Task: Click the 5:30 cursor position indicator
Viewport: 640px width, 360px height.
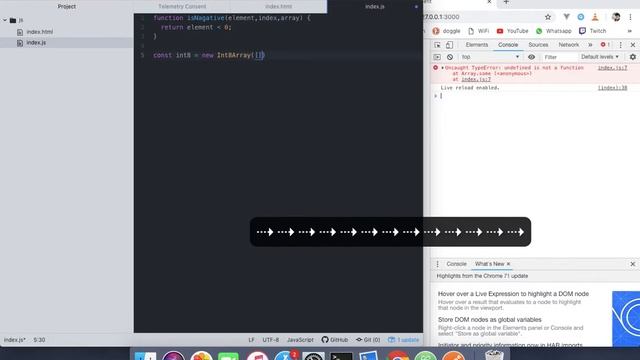Action: pyautogui.click(x=39, y=340)
